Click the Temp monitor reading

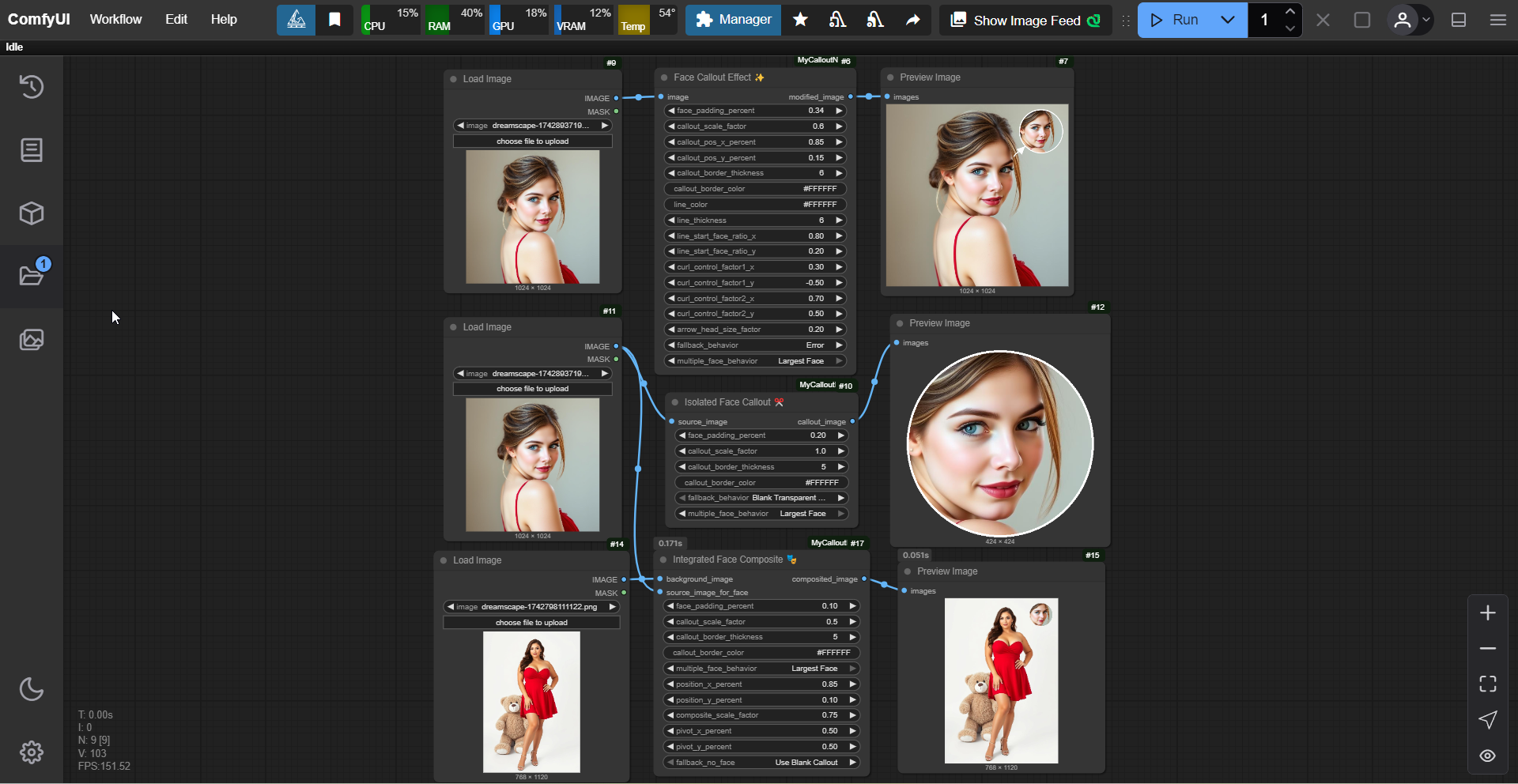pyautogui.click(x=648, y=20)
